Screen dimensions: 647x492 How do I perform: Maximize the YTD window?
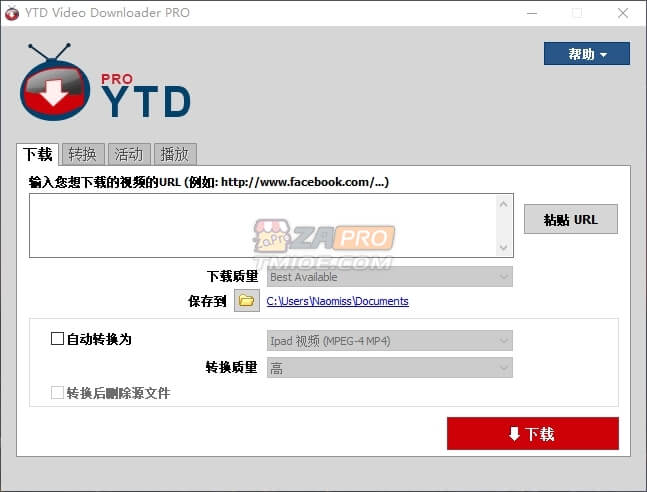[577, 13]
